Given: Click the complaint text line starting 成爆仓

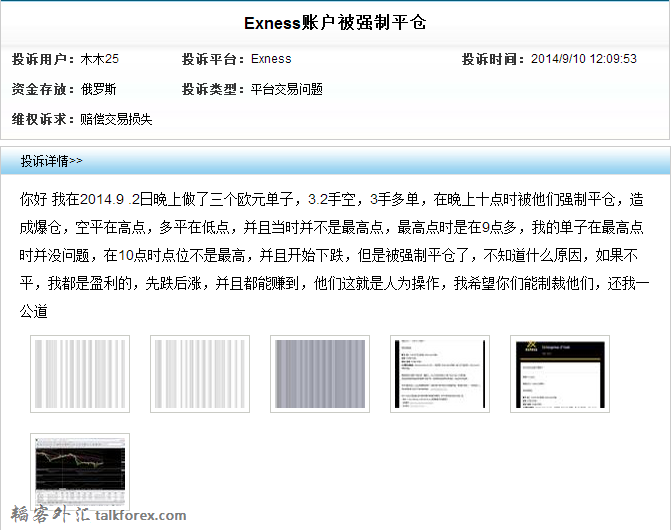Looking at the screenshot, I should point(331,227).
